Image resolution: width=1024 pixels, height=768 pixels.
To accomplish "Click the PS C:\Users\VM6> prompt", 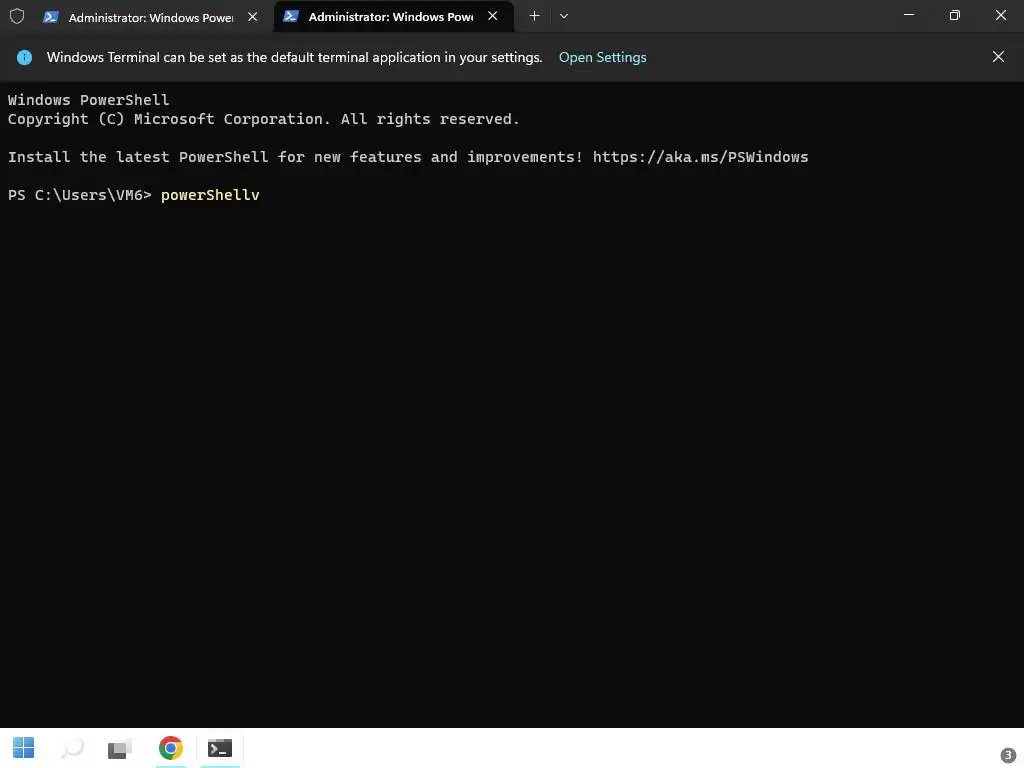I will 80,195.
